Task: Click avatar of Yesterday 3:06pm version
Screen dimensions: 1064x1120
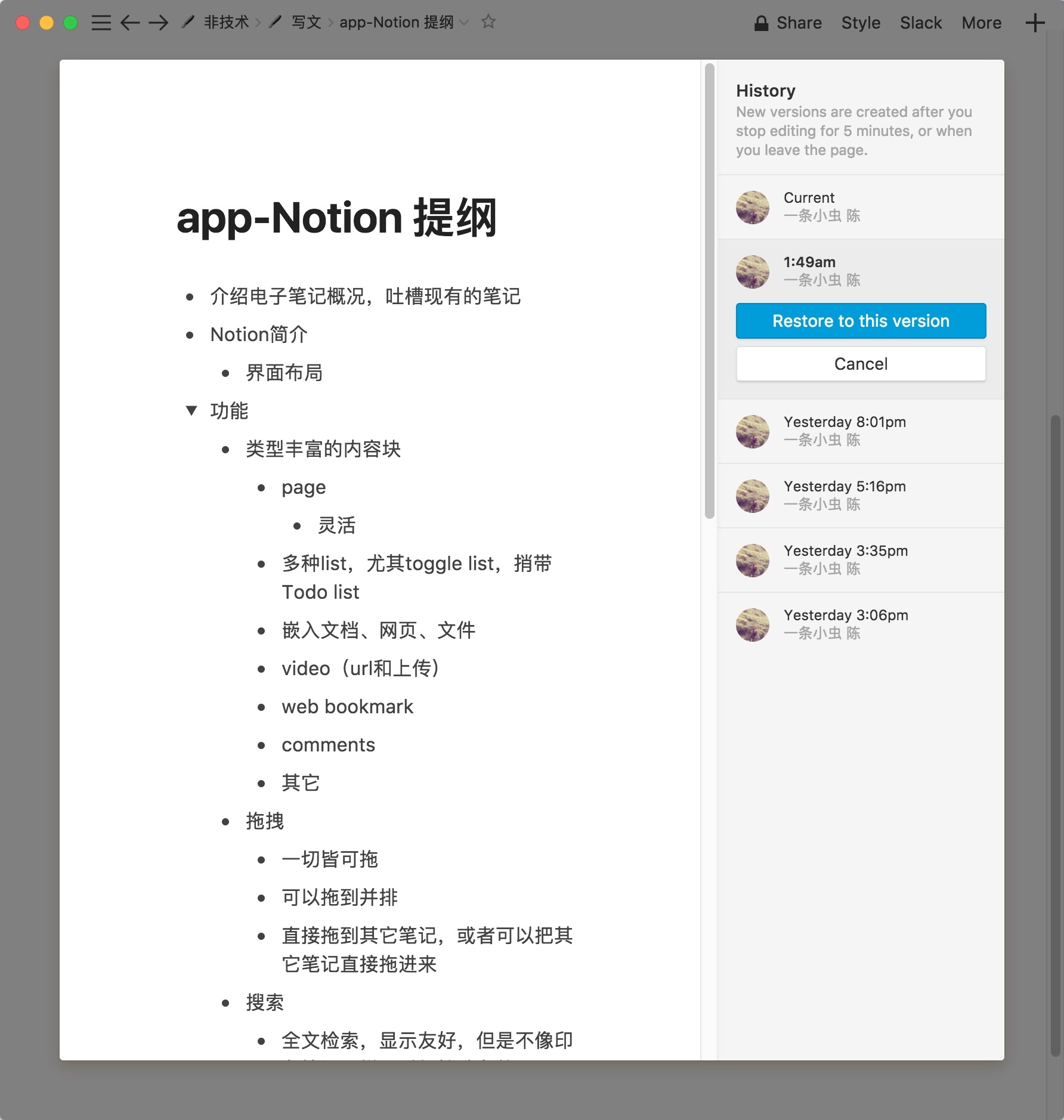Action: click(753, 625)
